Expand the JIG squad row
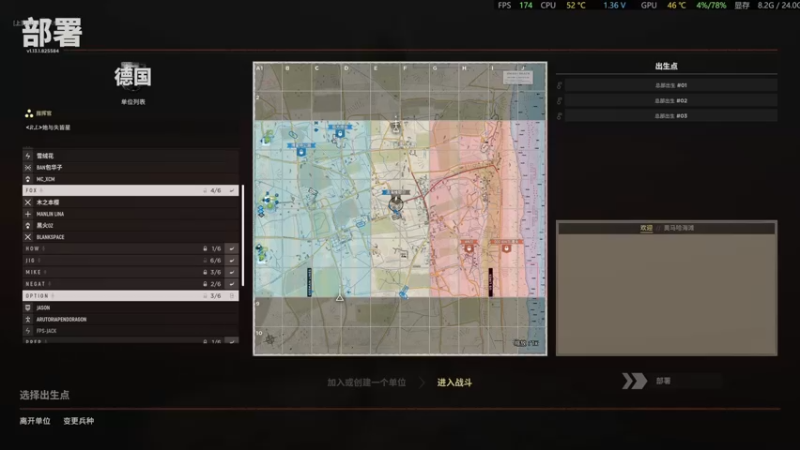 click(130, 260)
